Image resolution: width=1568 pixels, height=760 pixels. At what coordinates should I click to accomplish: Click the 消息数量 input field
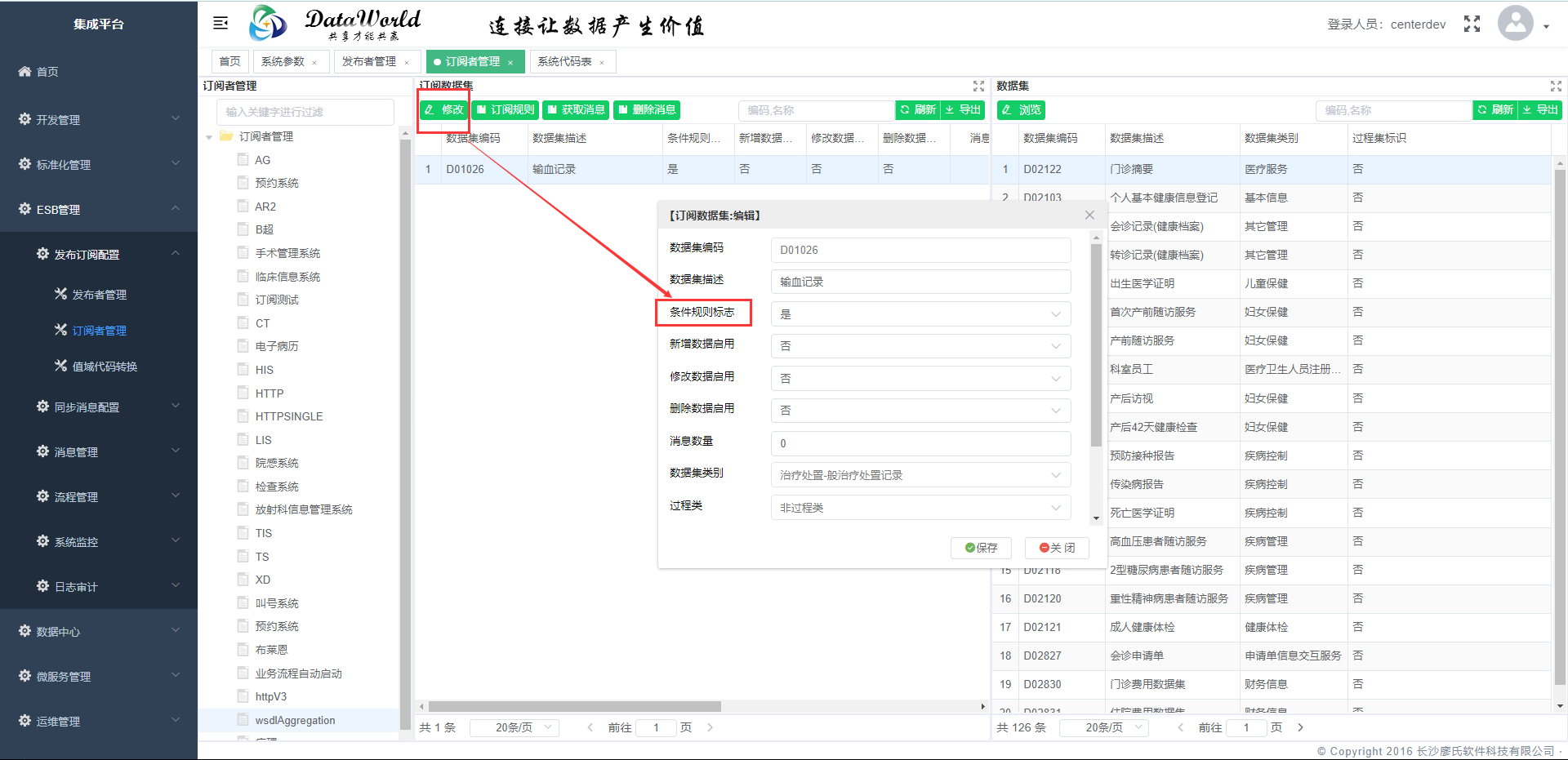[920, 443]
